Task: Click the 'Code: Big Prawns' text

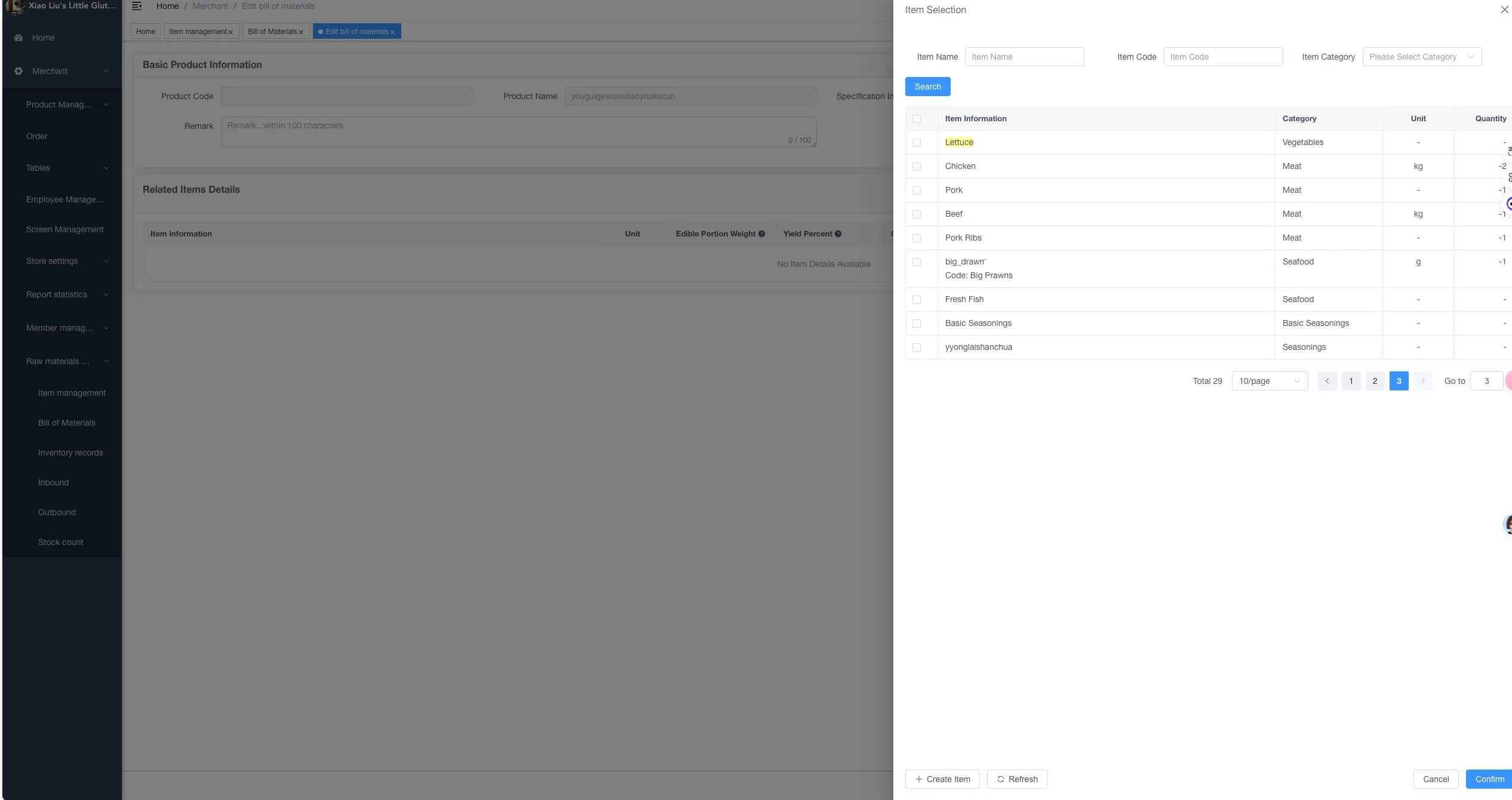Action: (x=979, y=275)
